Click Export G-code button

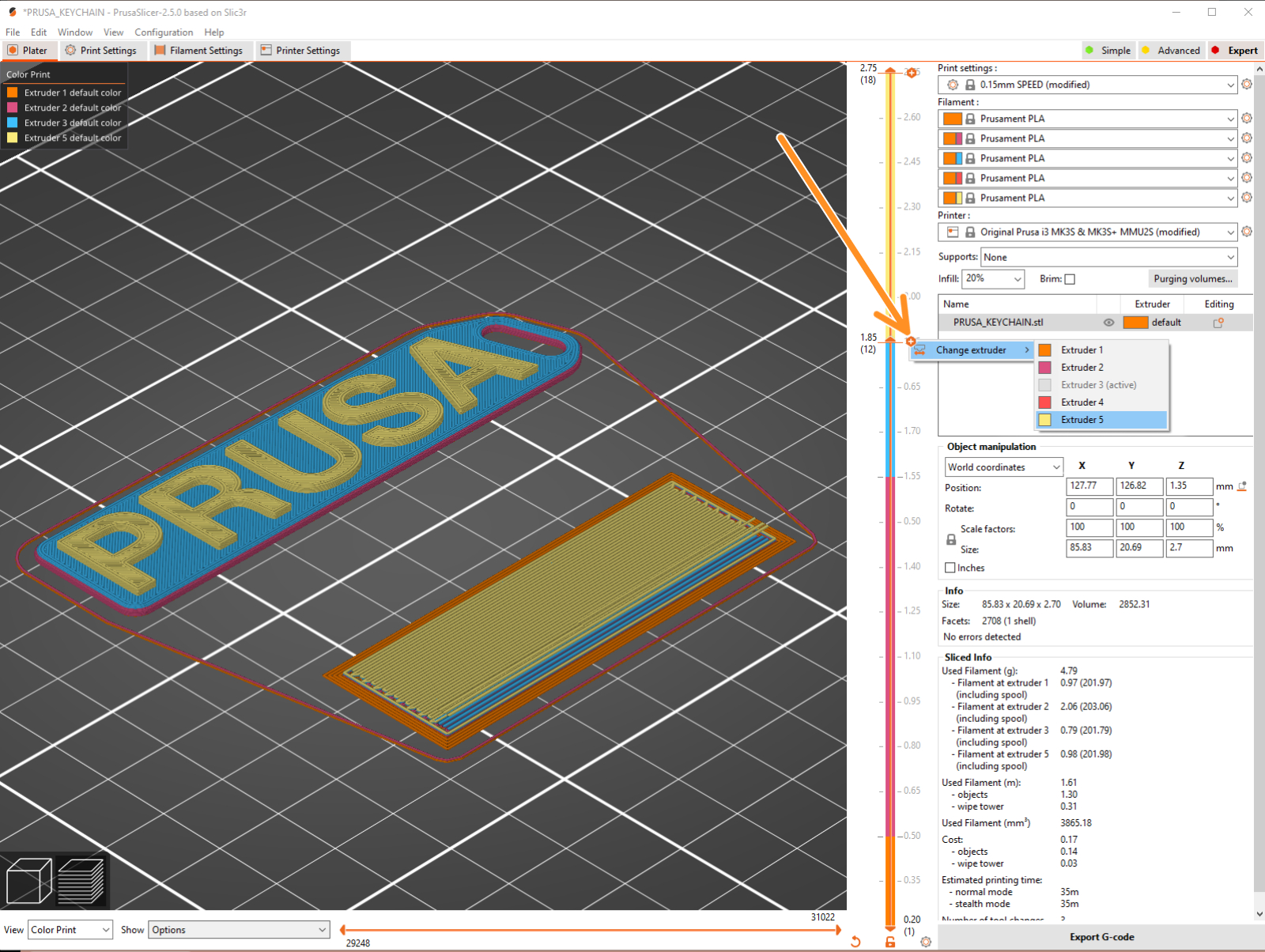1101,937
